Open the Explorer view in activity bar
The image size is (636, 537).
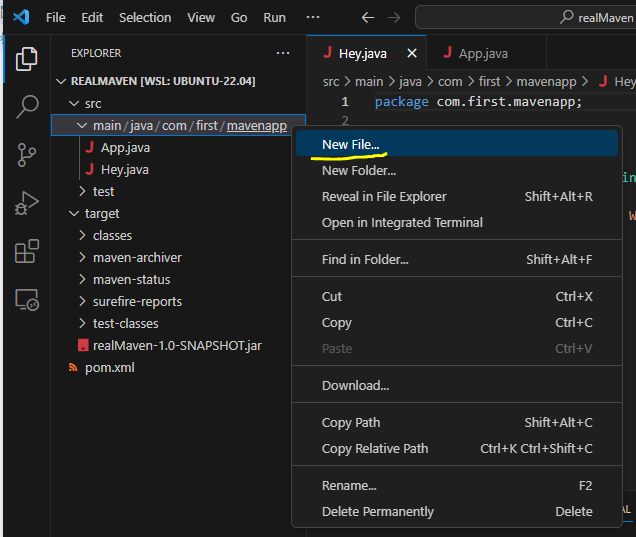click(27, 59)
